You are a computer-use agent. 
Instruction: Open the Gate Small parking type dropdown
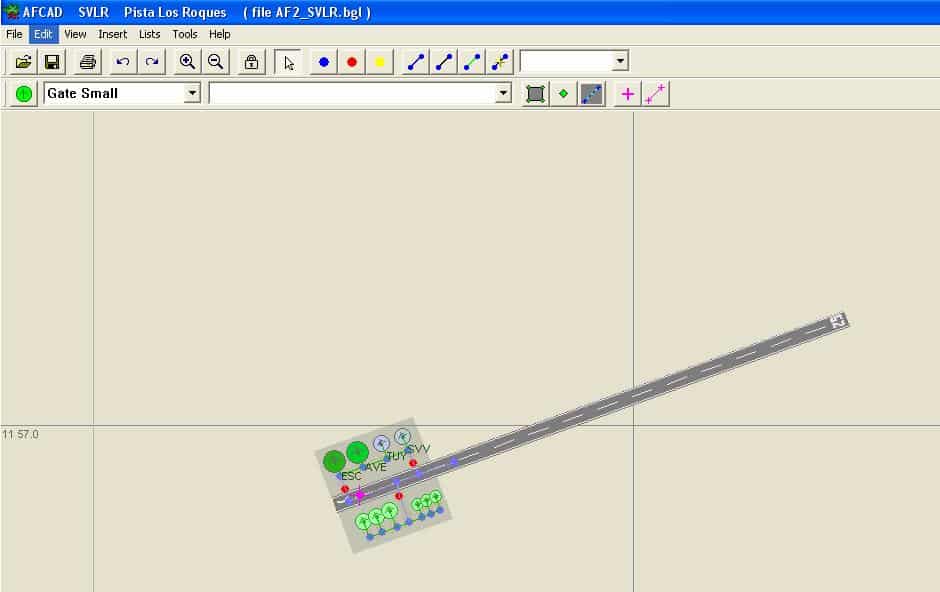tap(192, 94)
